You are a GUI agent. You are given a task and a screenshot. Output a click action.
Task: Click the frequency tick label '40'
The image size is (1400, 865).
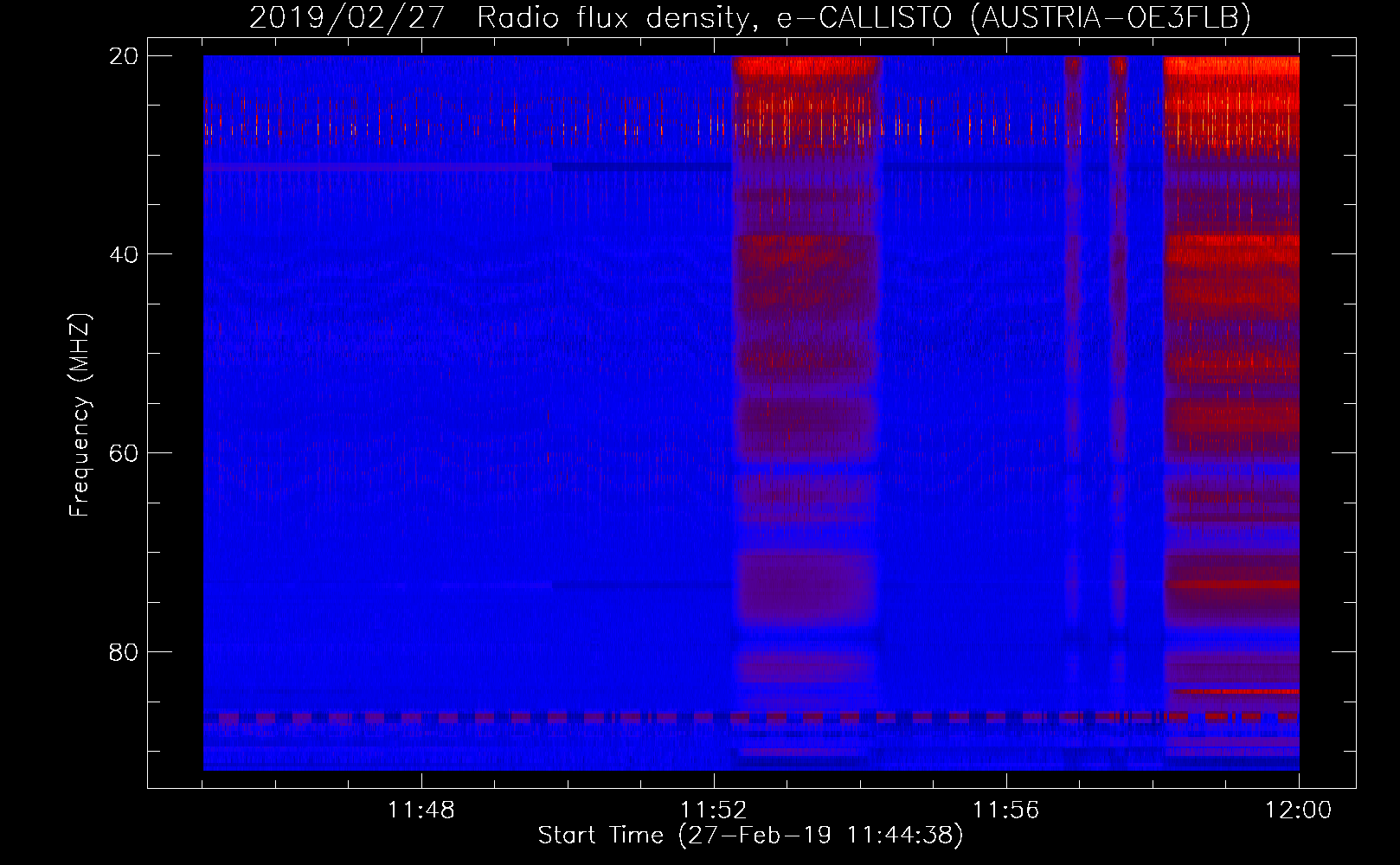(x=124, y=254)
